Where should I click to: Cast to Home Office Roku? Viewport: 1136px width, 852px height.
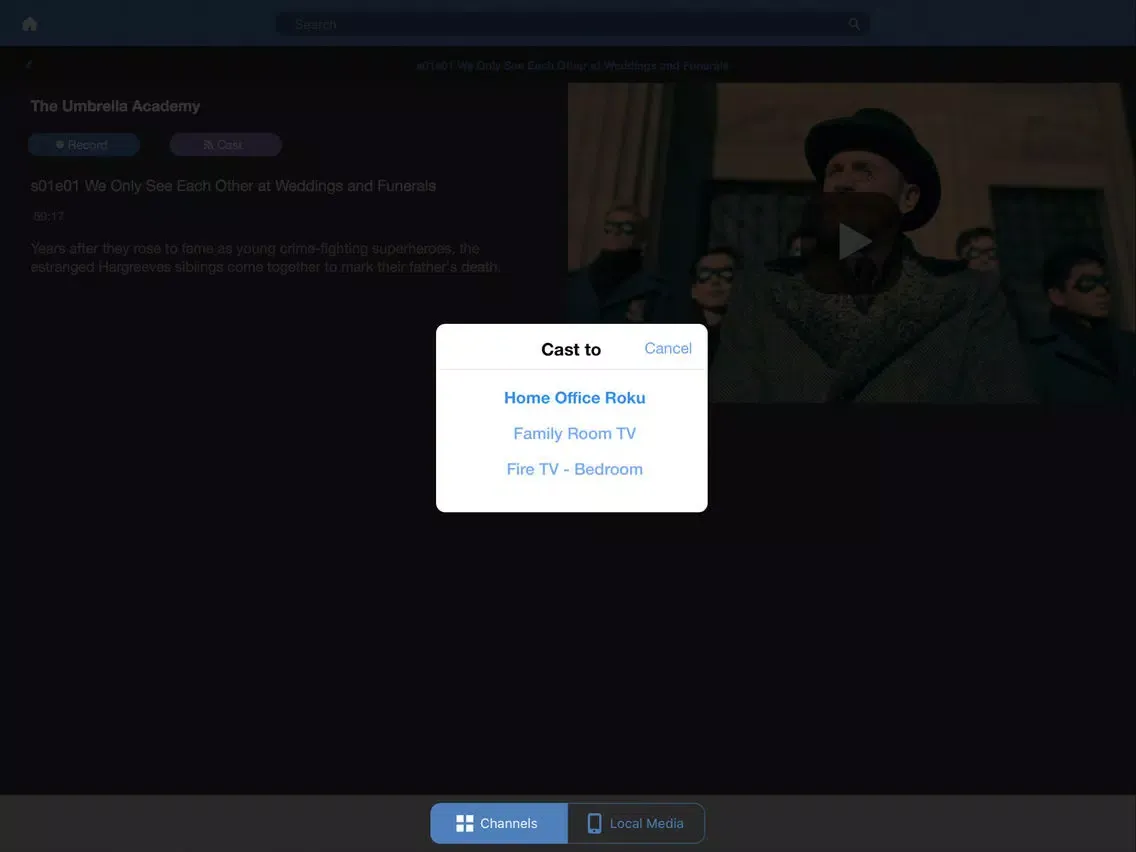(575, 398)
